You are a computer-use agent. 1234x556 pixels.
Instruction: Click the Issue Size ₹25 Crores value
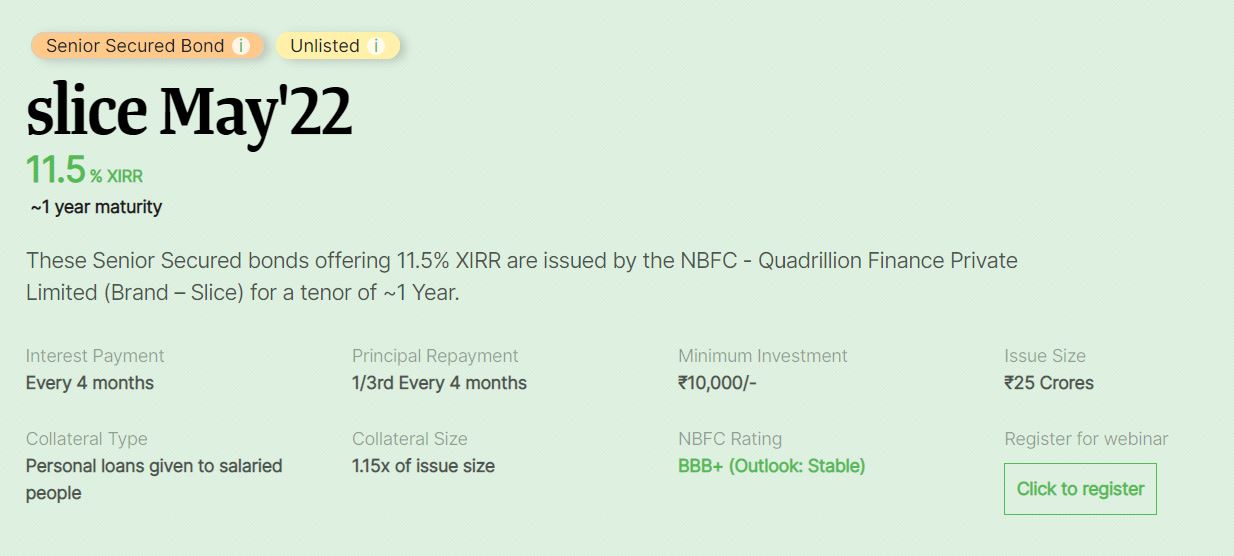point(1049,383)
